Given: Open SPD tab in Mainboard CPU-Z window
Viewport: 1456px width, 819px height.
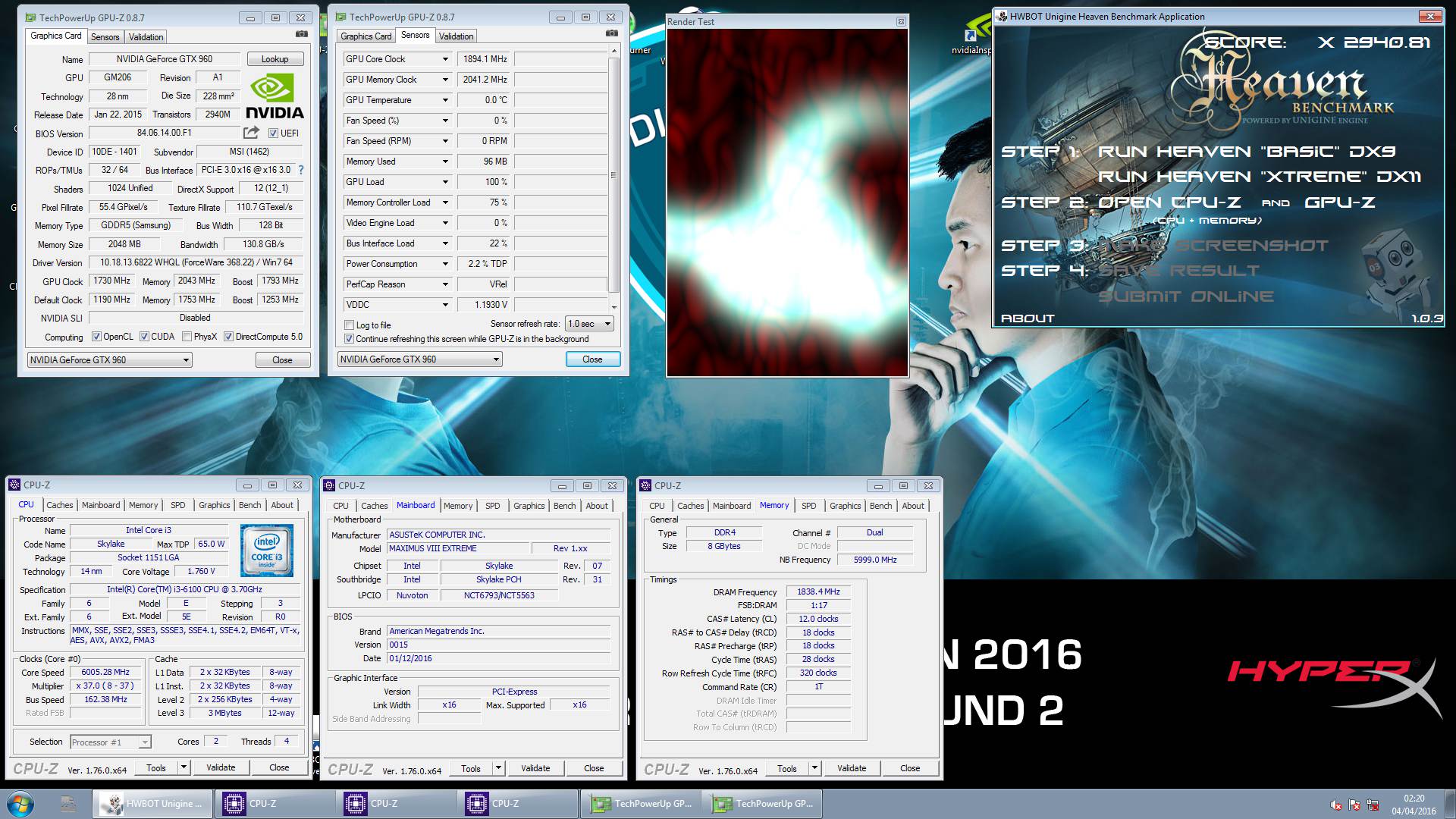Looking at the screenshot, I should pos(493,506).
